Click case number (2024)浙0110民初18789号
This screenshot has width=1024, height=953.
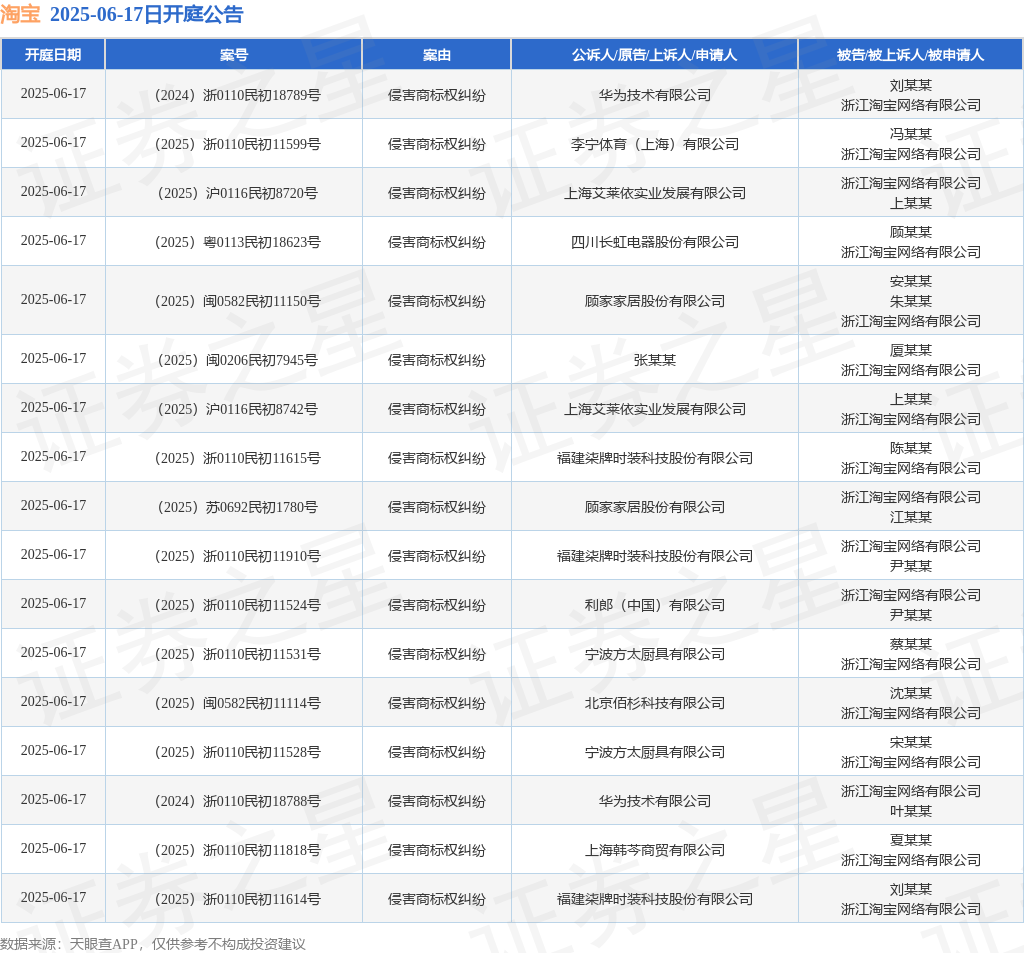[x=238, y=95]
